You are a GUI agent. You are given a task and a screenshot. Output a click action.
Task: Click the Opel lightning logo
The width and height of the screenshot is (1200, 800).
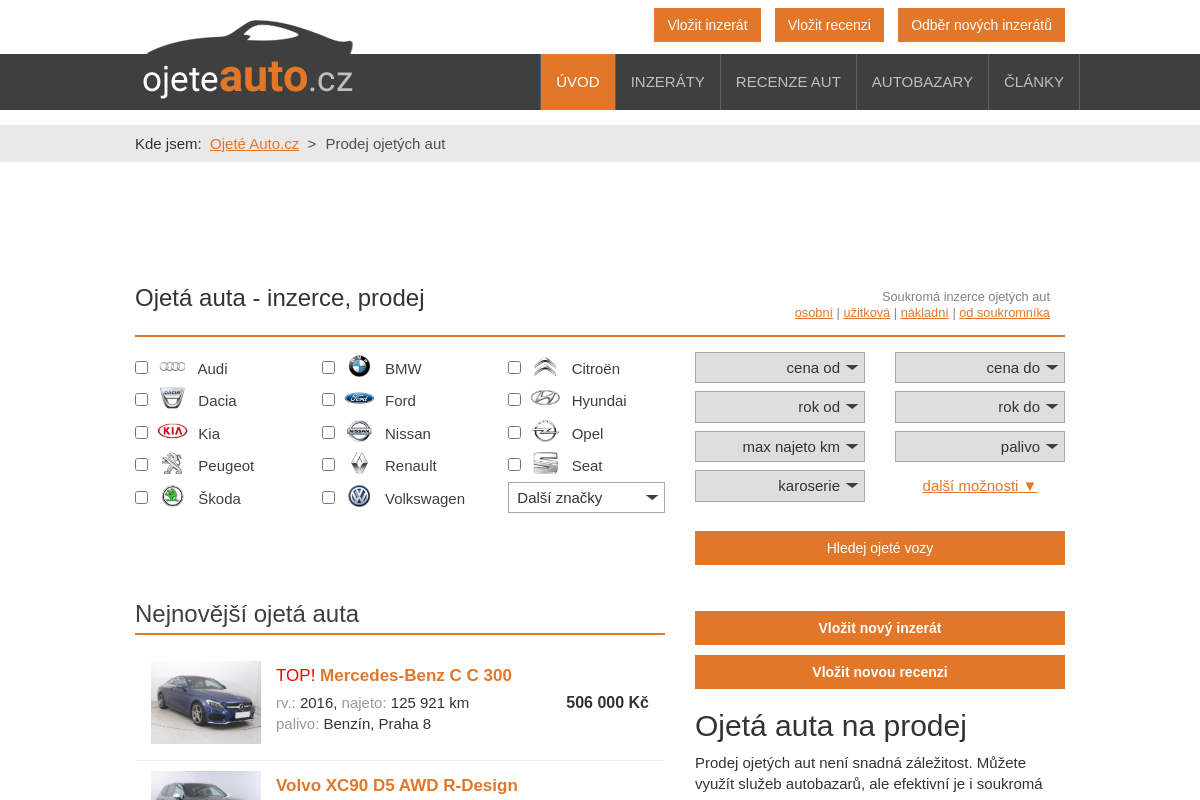coord(545,431)
